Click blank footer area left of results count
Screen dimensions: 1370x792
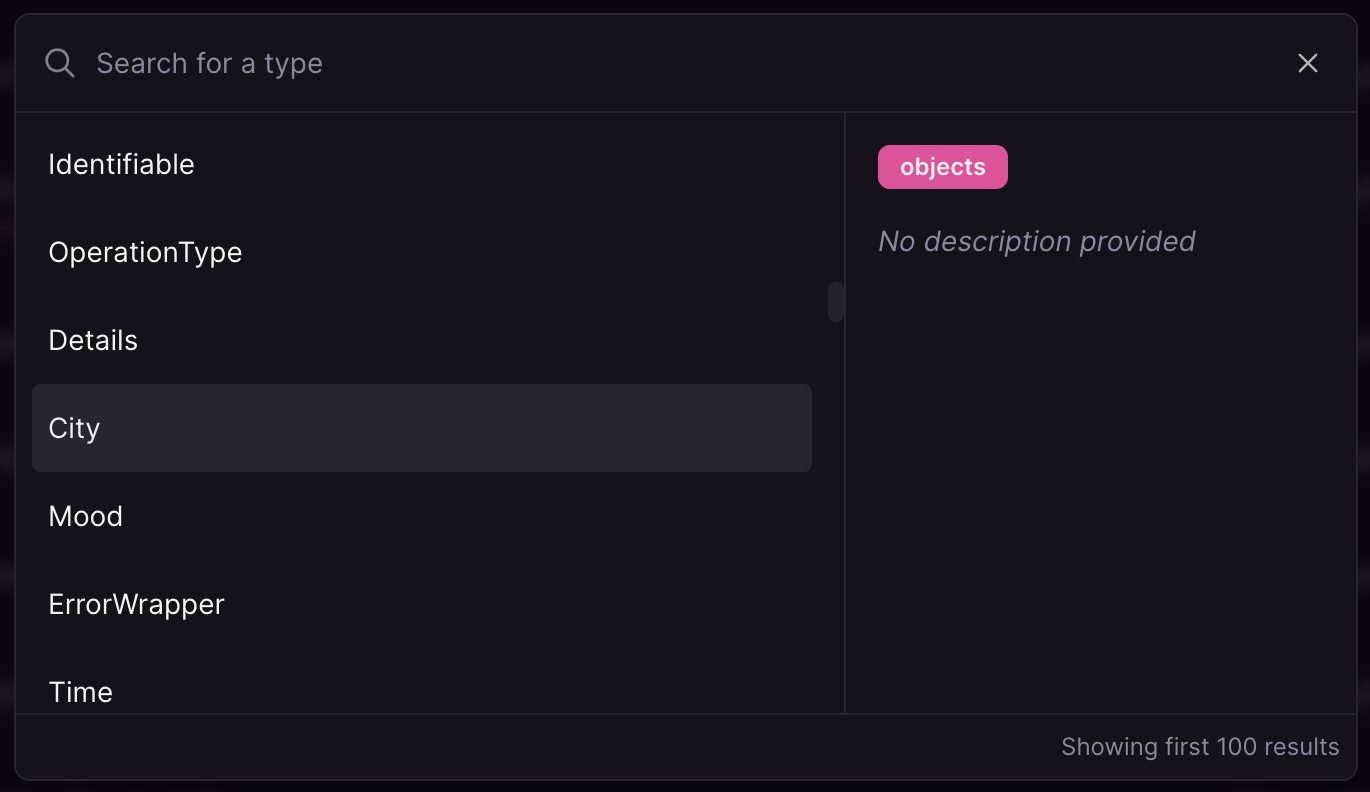(530, 747)
